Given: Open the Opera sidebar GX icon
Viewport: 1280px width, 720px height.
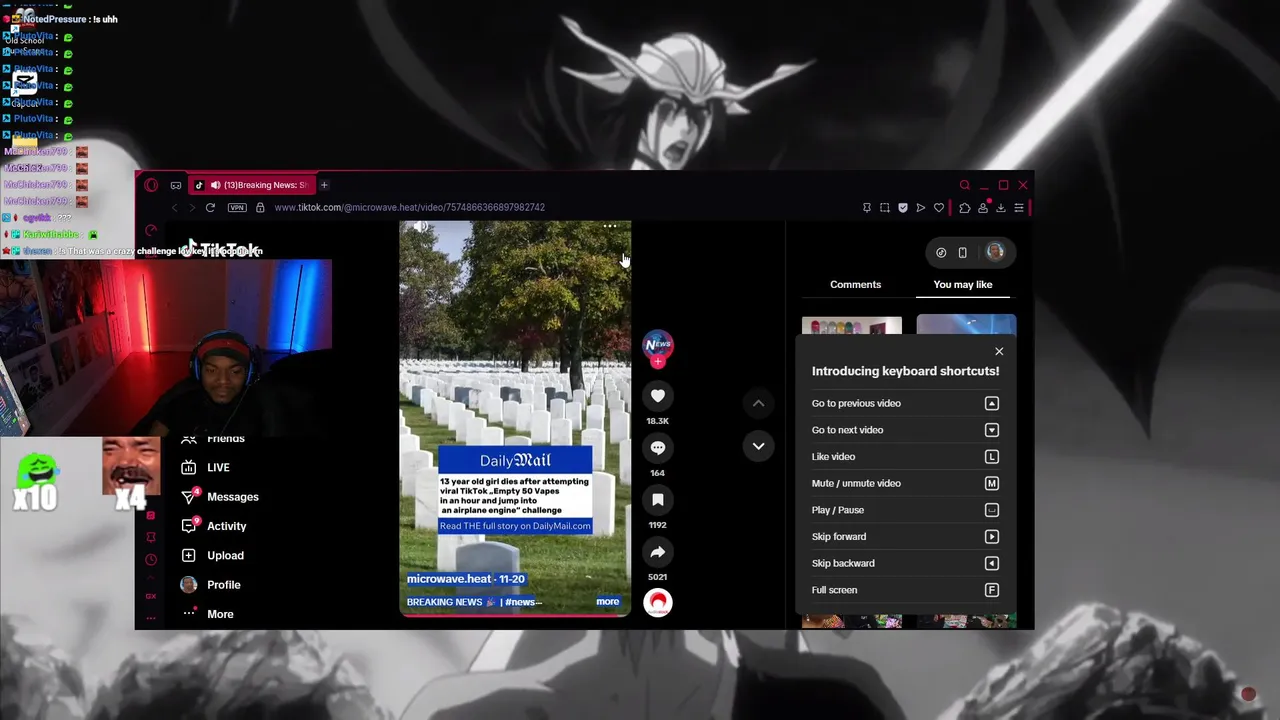Looking at the screenshot, I should [x=151, y=596].
